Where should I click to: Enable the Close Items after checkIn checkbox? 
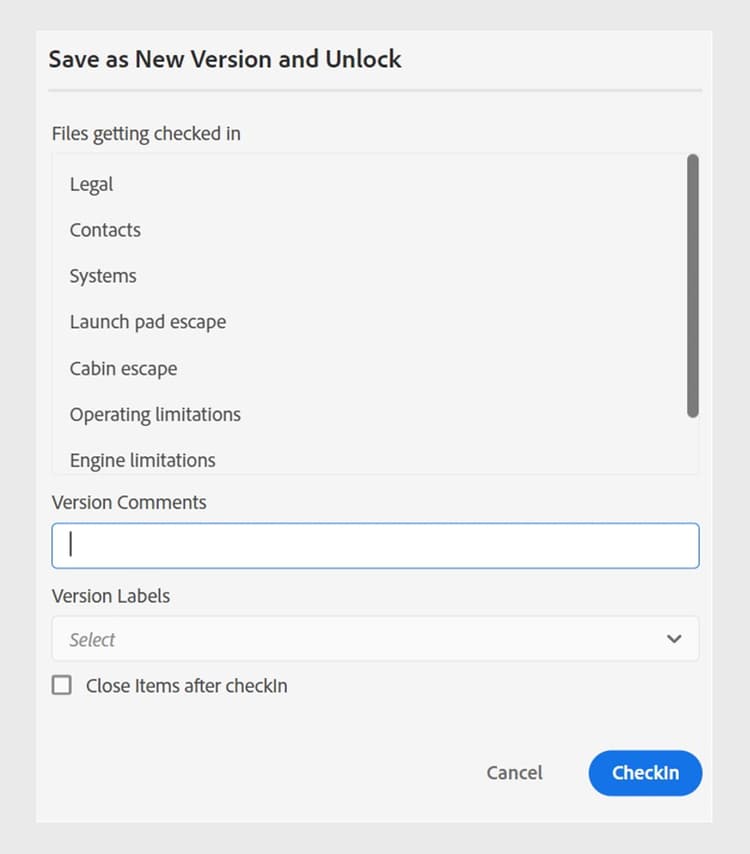[x=62, y=685]
